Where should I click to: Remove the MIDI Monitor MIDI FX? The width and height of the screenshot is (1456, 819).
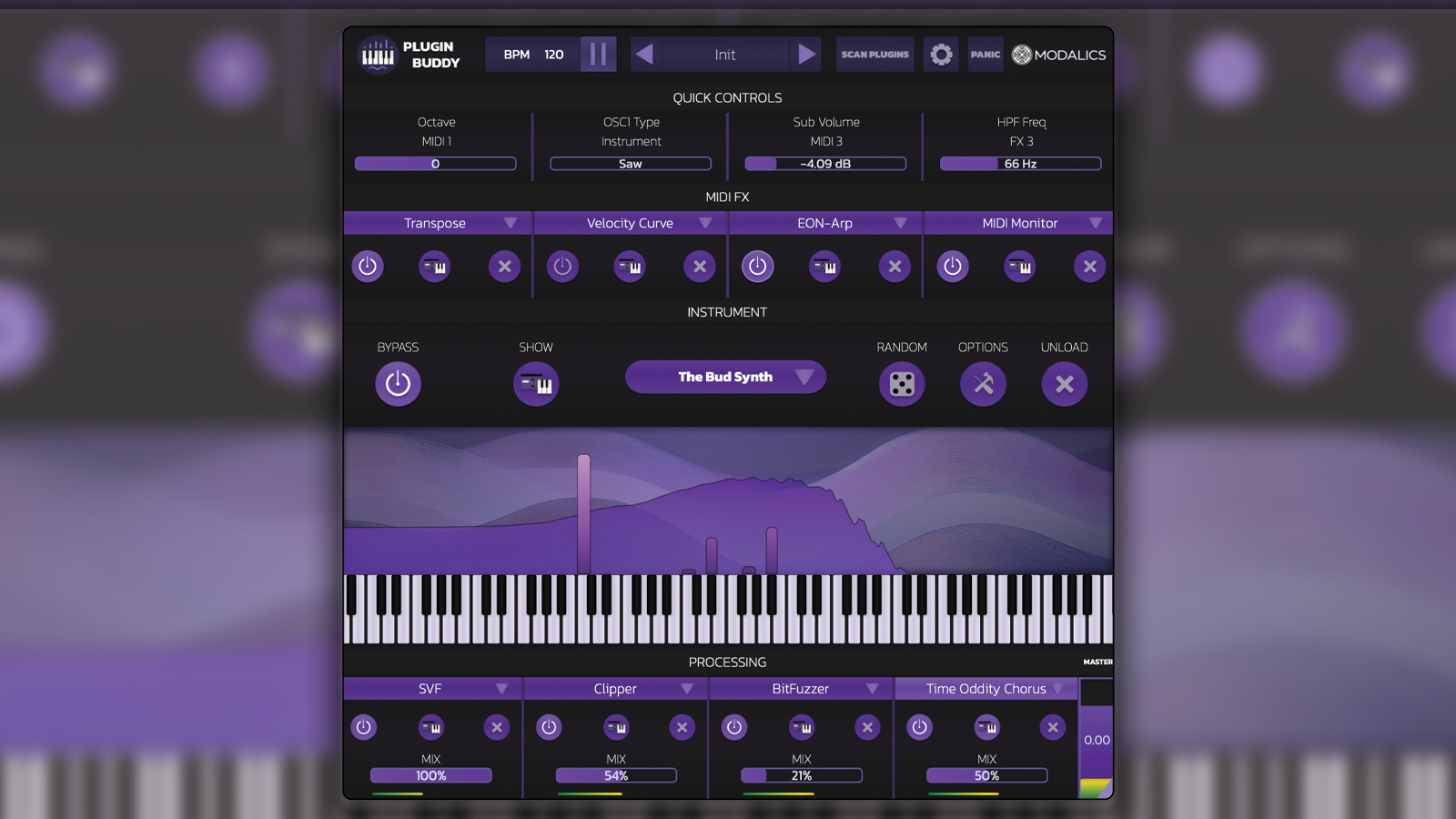(x=1089, y=267)
